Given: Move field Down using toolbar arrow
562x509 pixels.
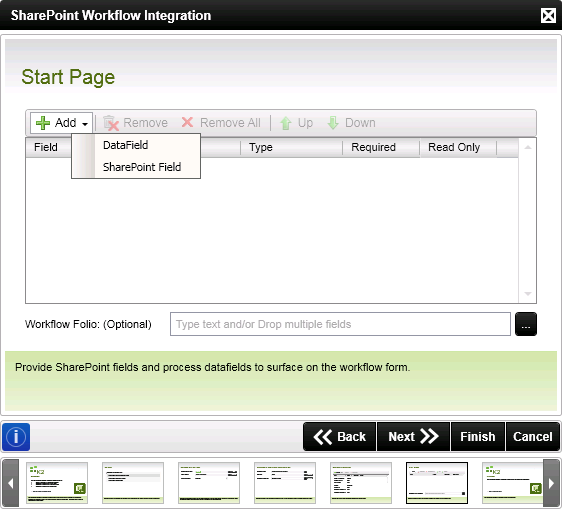Looking at the screenshot, I should [x=351, y=123].
